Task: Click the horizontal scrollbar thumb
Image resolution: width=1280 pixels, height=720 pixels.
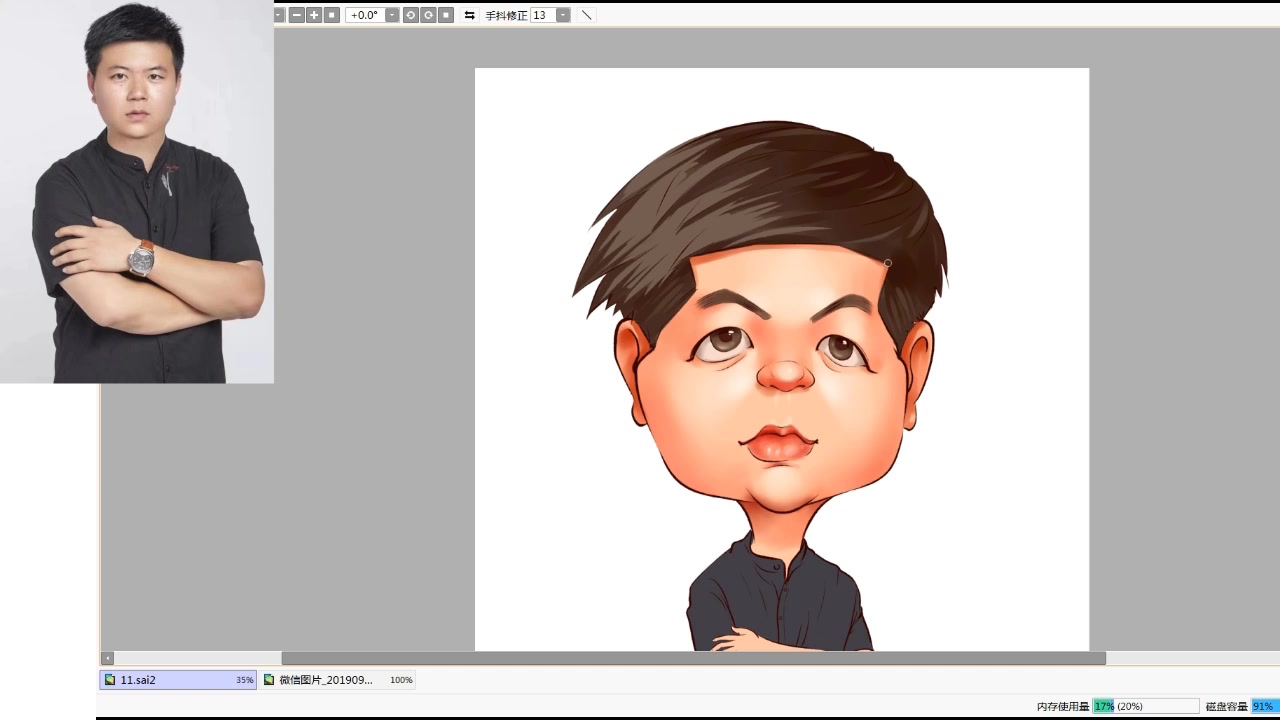Action: (693, 658)
